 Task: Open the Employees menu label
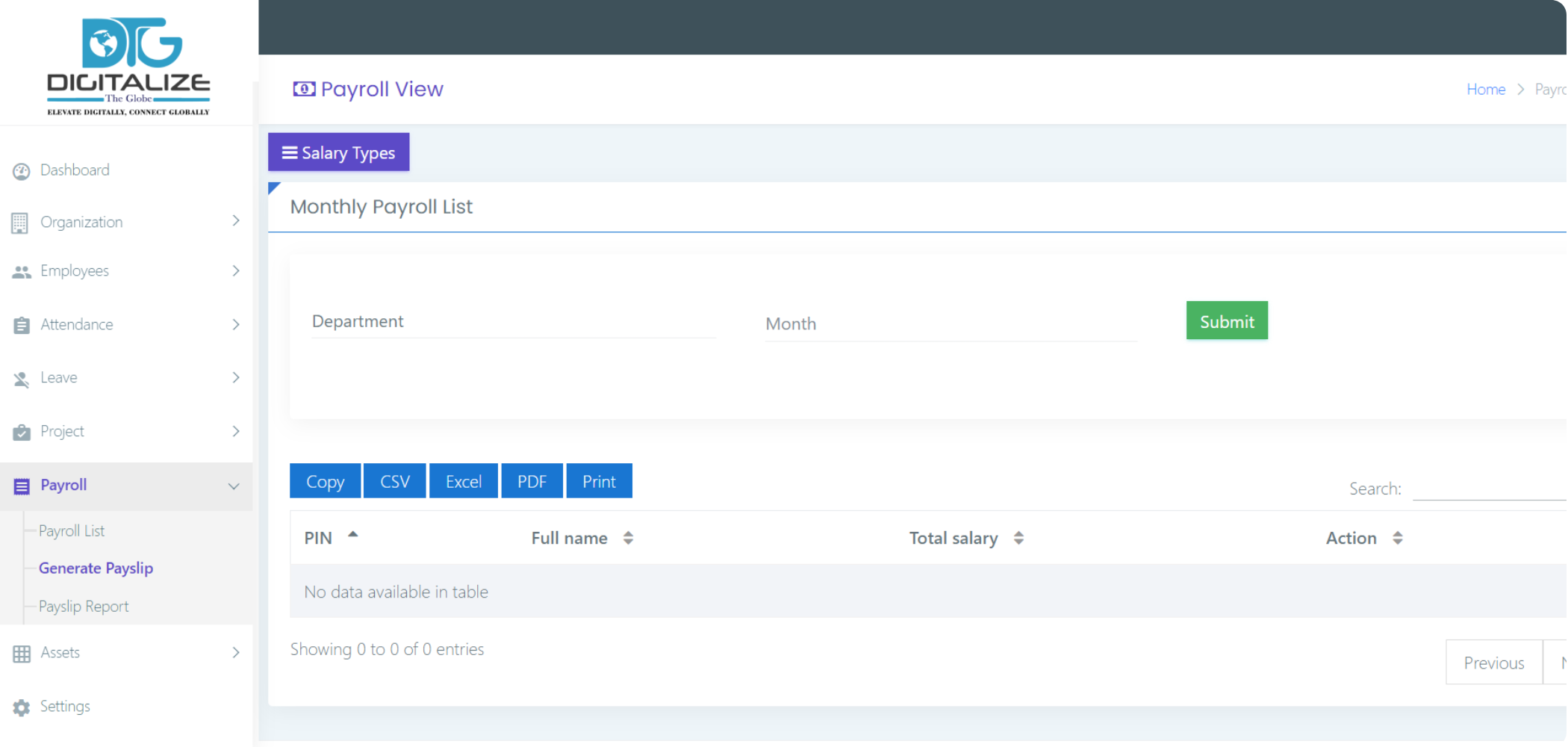75,270
